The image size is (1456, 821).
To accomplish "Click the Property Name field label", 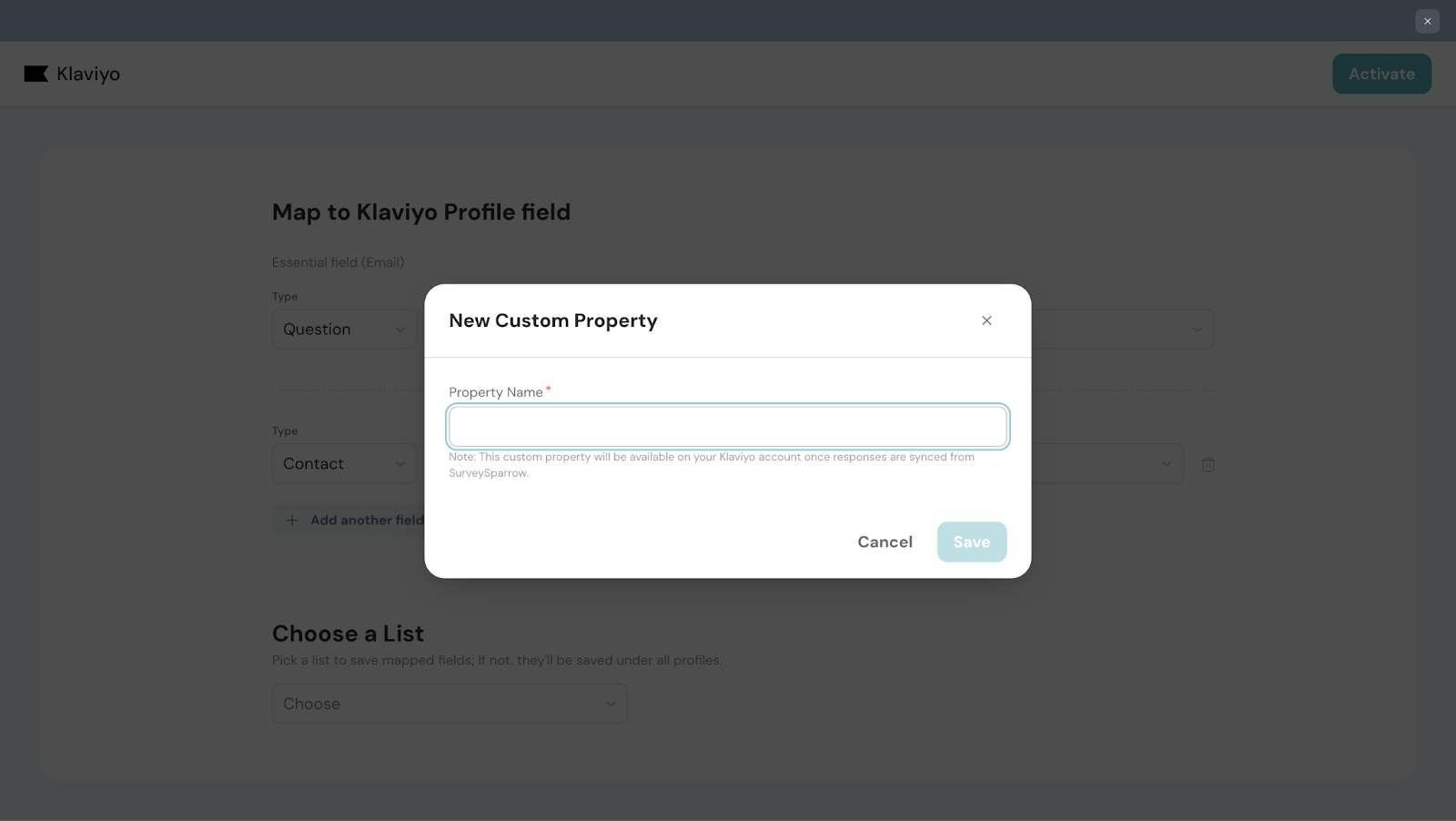I will click(x=495, y=392).
